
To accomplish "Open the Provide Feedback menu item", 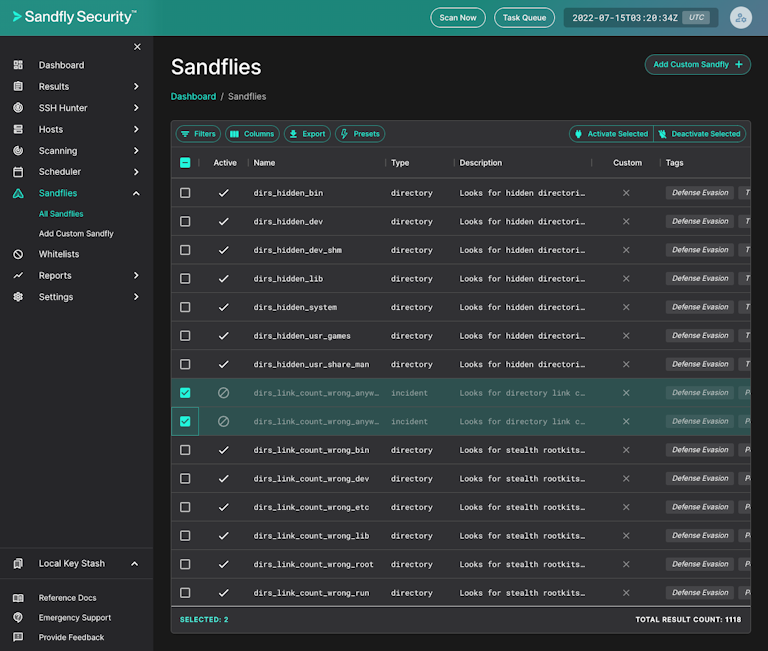I will click(x=72, y=637).
